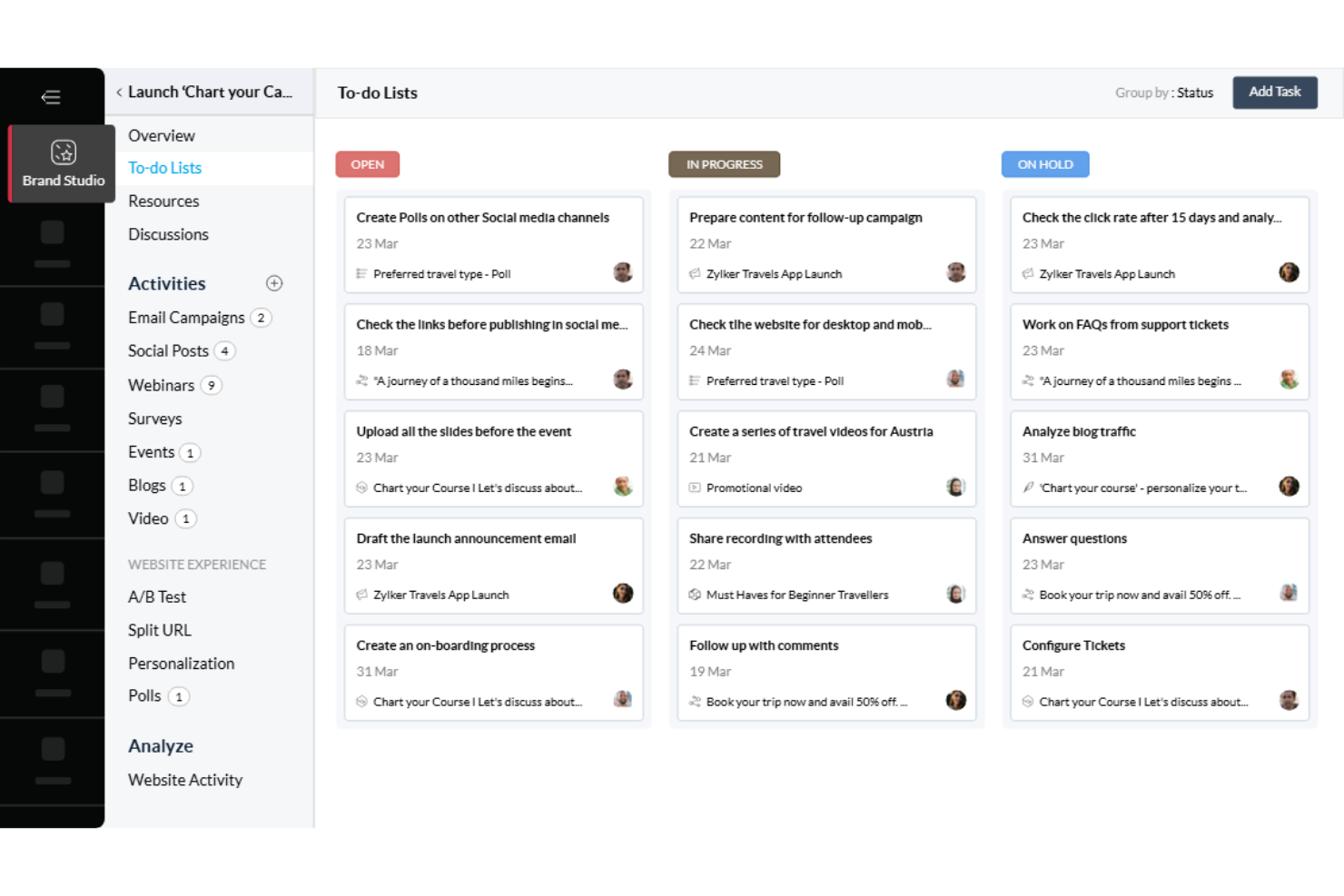Collapse the dark navigation rail
The image size is (1344, 896).
pos(51,96)
